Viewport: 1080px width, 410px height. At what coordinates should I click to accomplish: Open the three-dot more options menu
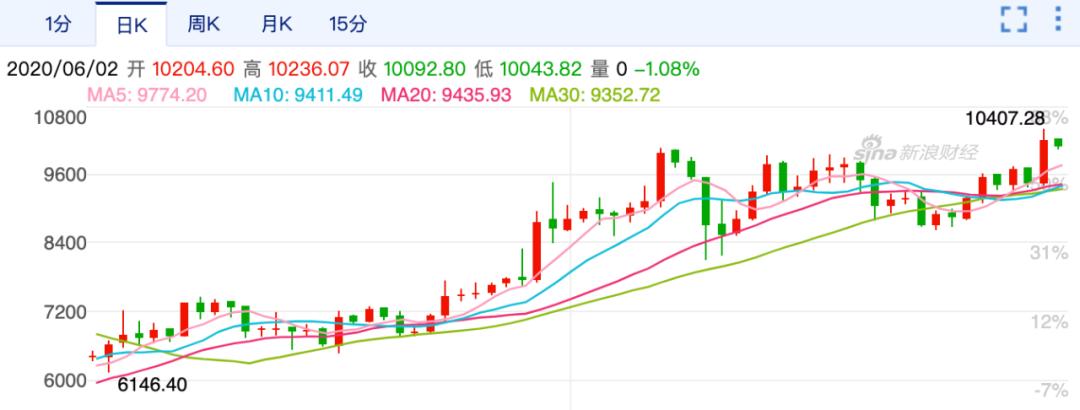1059,19
